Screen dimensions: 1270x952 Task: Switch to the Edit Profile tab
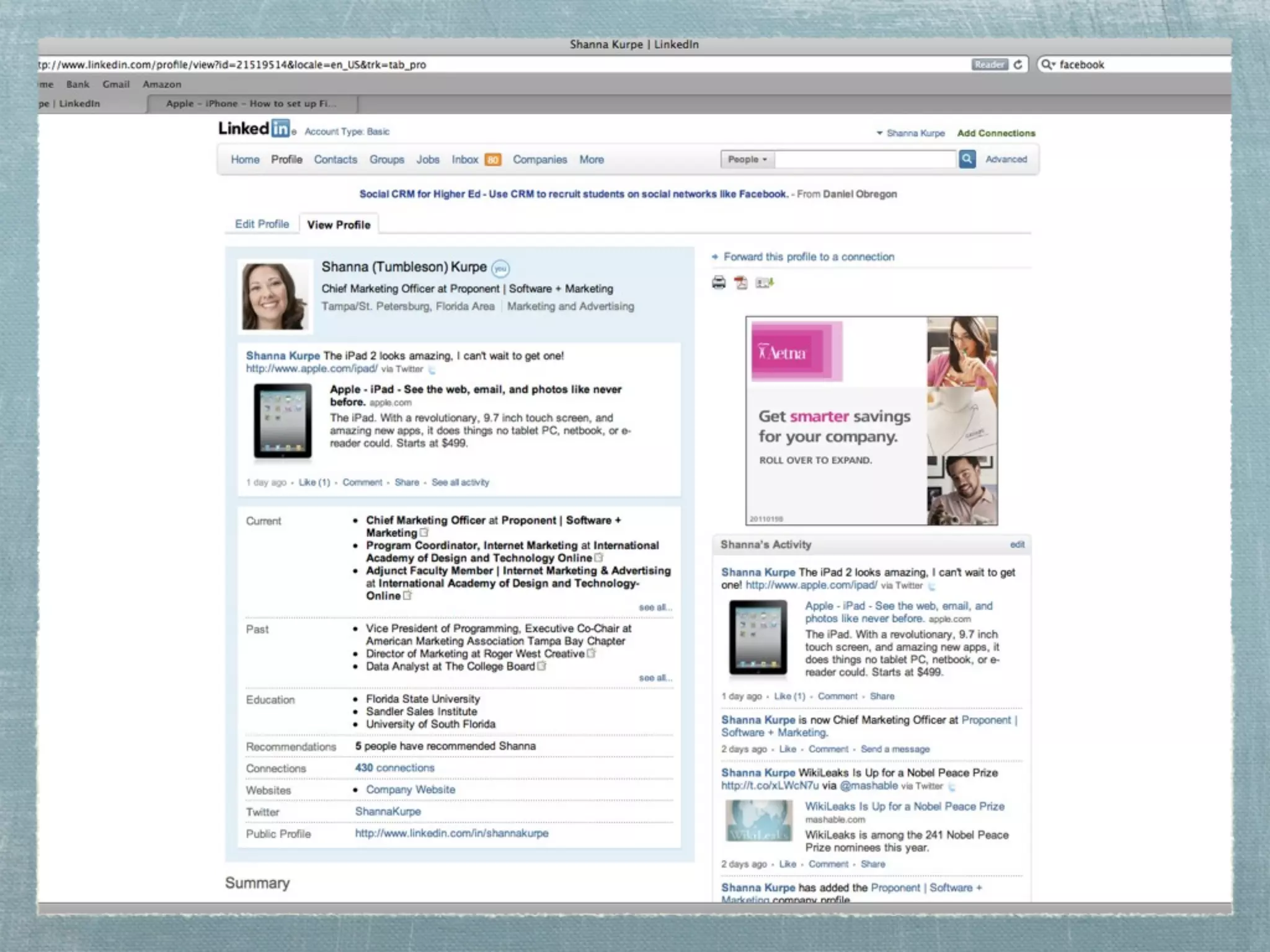pyautogui.click(x=262, y=224)
